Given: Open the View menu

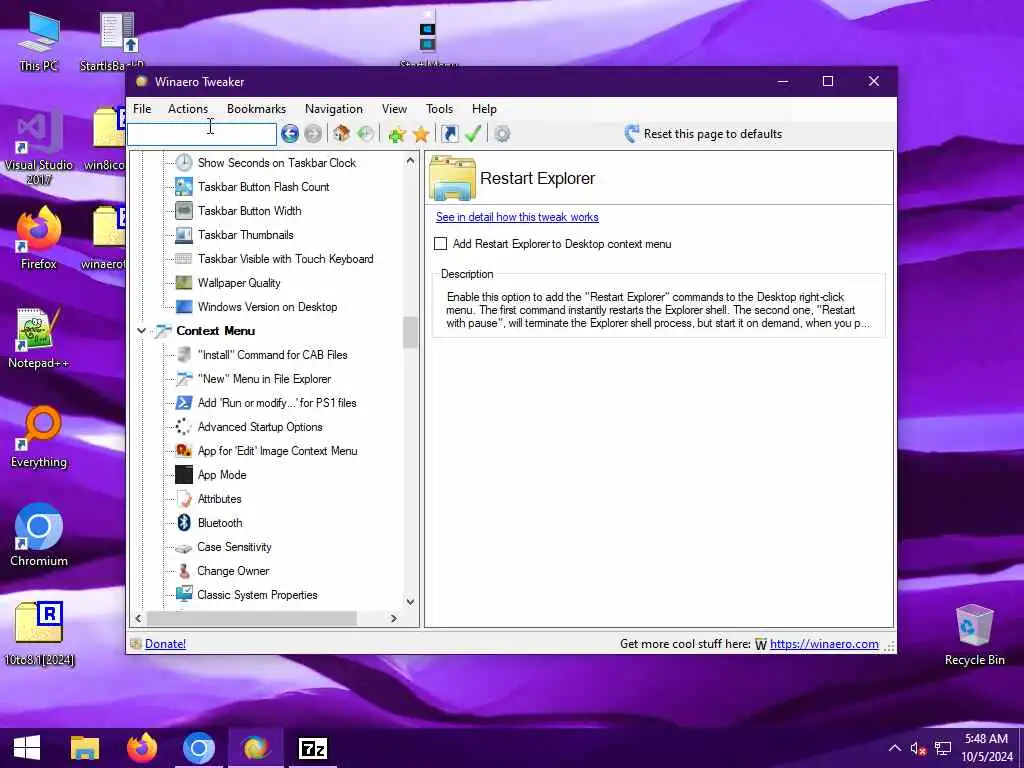Looking at the screenshot, I should click(394, 109).
